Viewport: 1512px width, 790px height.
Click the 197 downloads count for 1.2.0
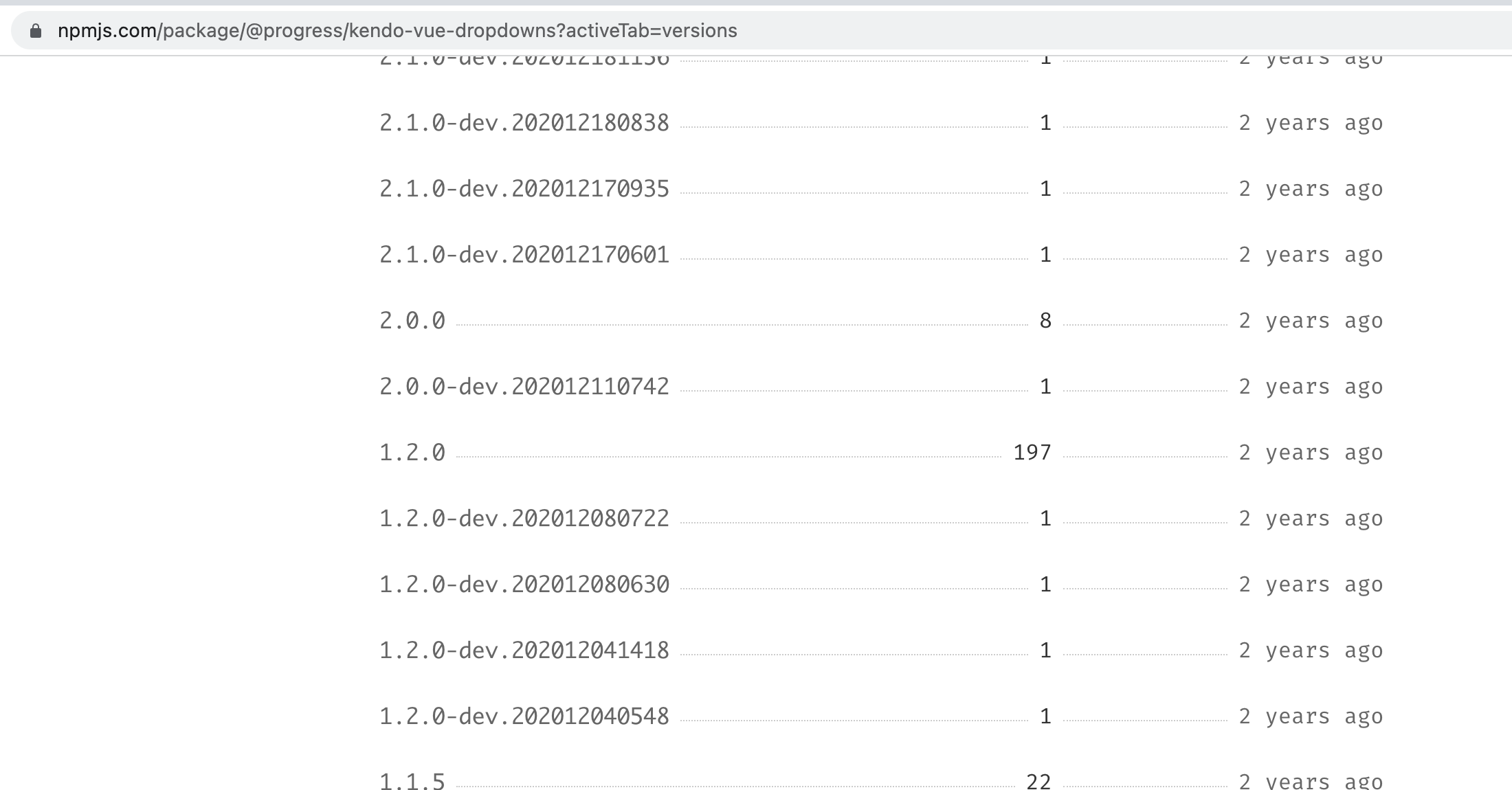click(1032, 453)
